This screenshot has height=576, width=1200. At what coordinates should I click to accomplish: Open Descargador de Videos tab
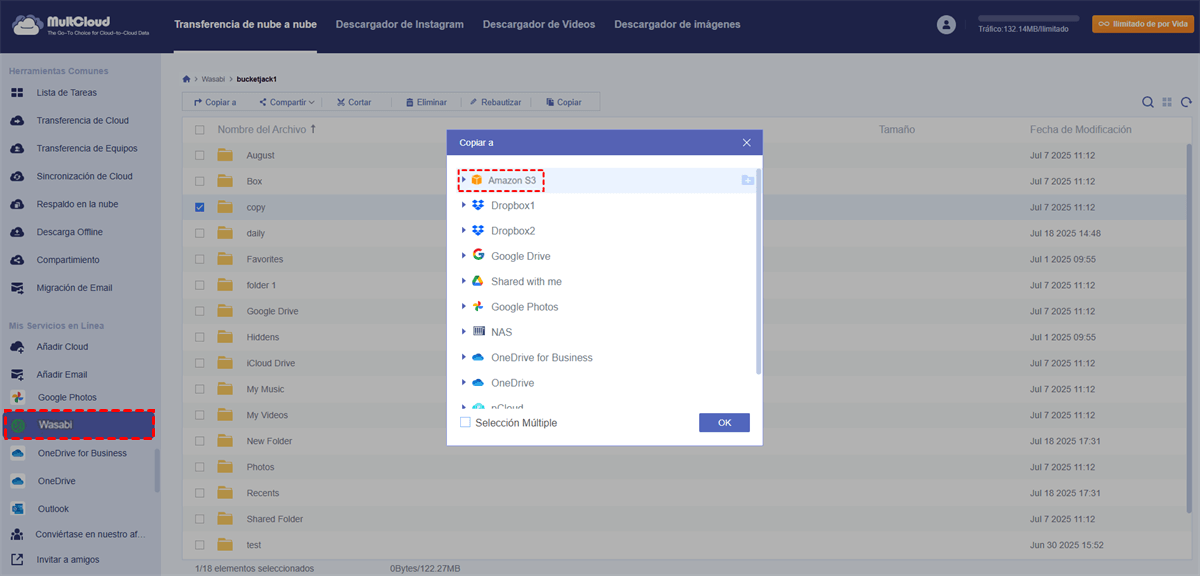coord(539,24)
